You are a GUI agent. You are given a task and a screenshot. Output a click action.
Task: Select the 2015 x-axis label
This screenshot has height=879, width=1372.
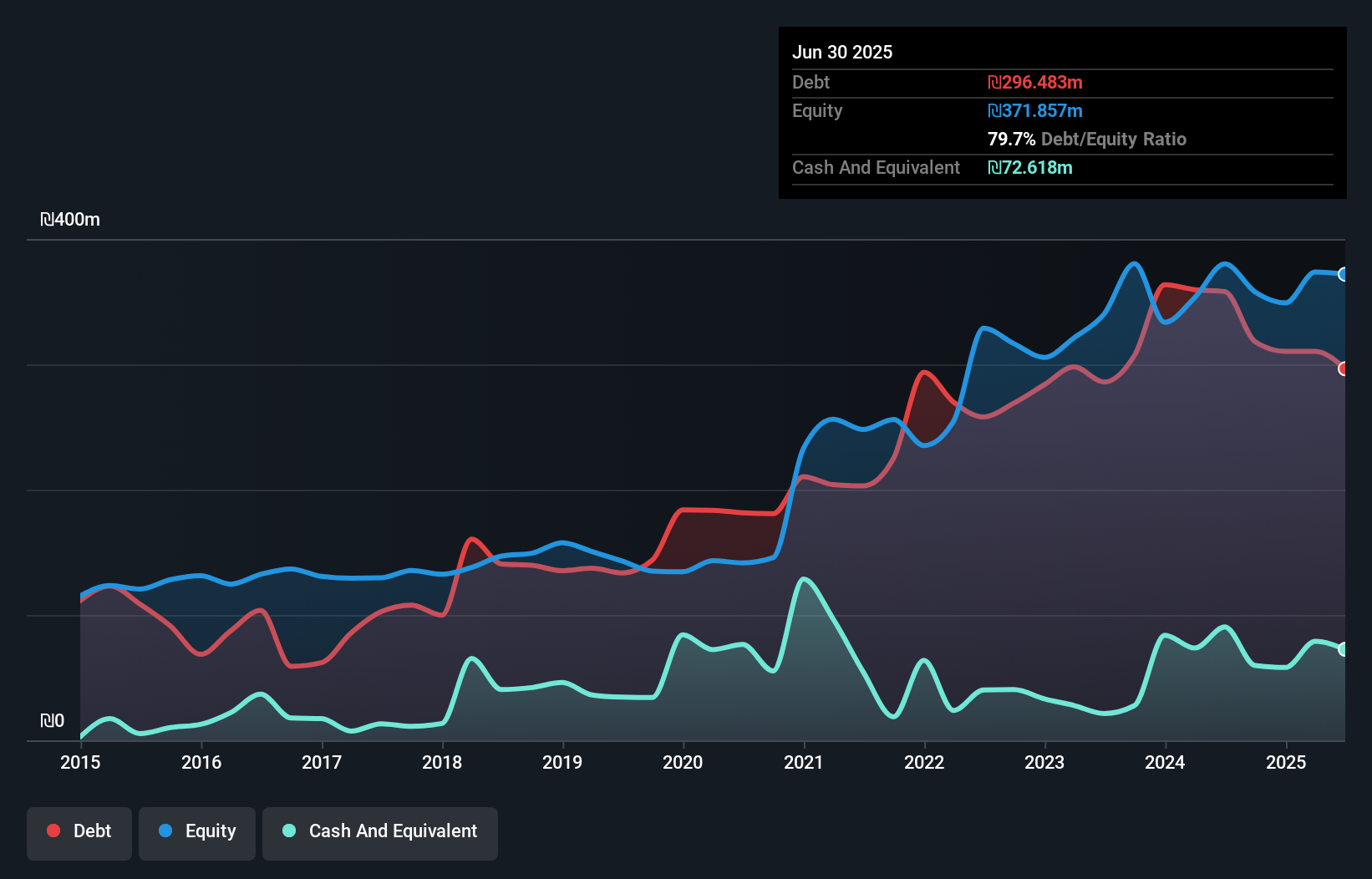point(80,762)
